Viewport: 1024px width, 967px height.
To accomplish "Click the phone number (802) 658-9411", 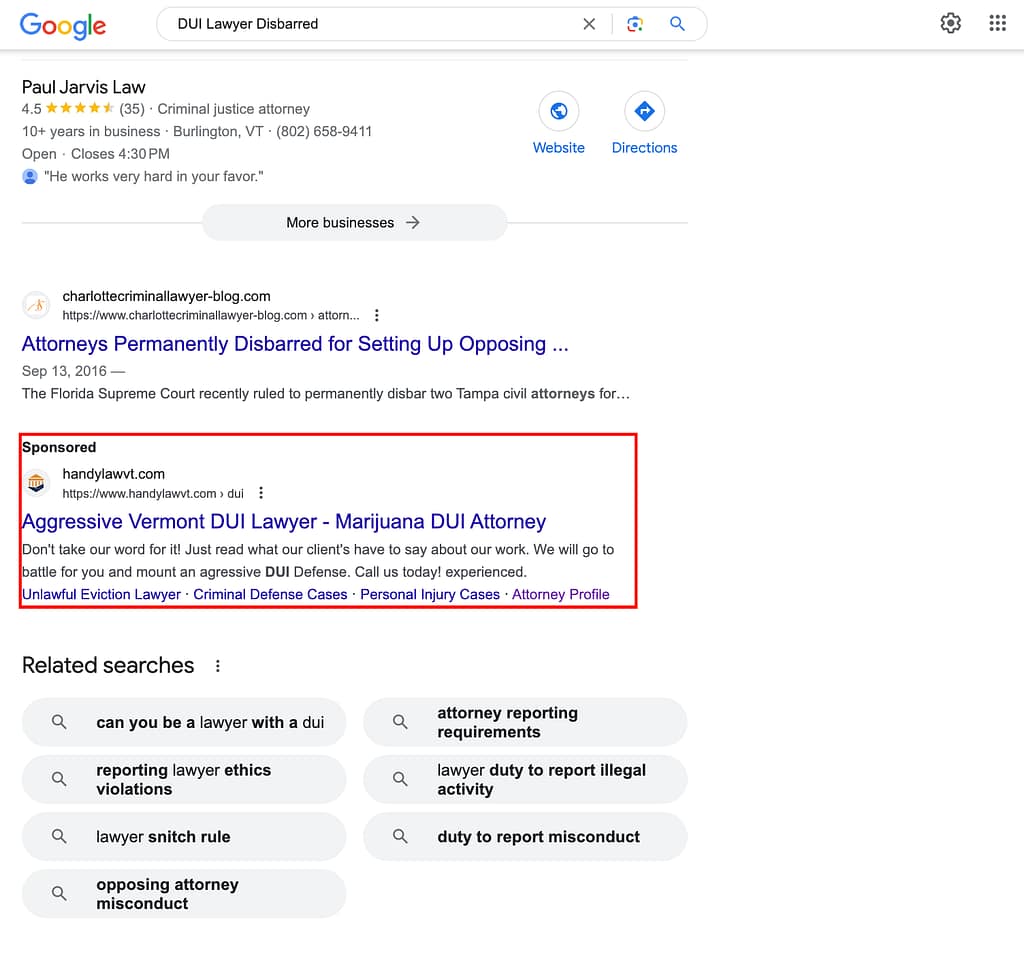I will (324, 131).
